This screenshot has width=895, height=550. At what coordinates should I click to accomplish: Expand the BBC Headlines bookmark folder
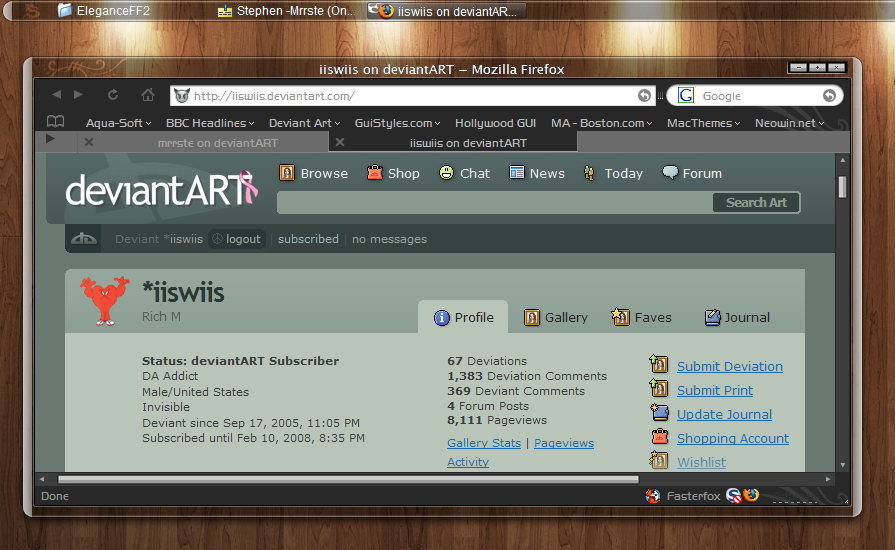tap(210, 123)
